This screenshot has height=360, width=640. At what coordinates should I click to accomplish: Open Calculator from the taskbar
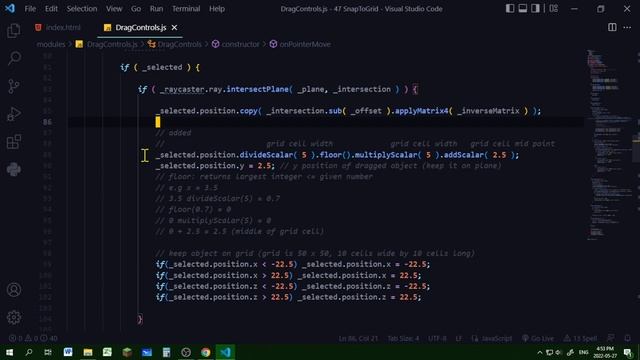pyautogui.click(x=166, y=352)
